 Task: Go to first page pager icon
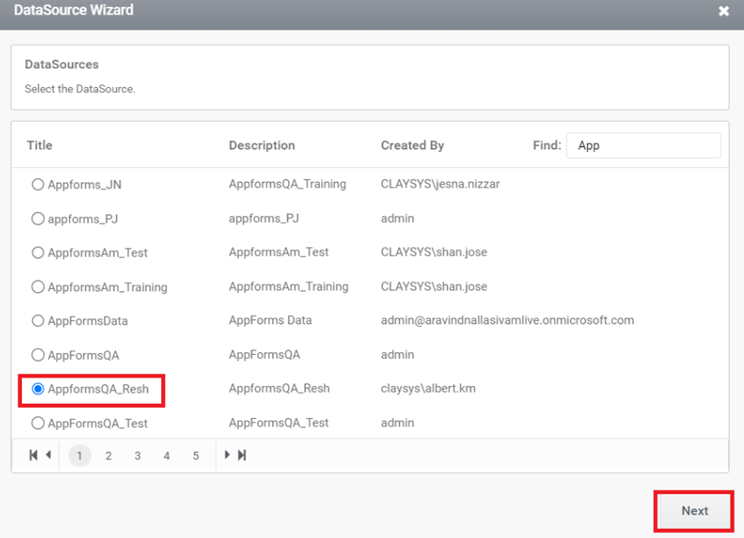[33, 455]
